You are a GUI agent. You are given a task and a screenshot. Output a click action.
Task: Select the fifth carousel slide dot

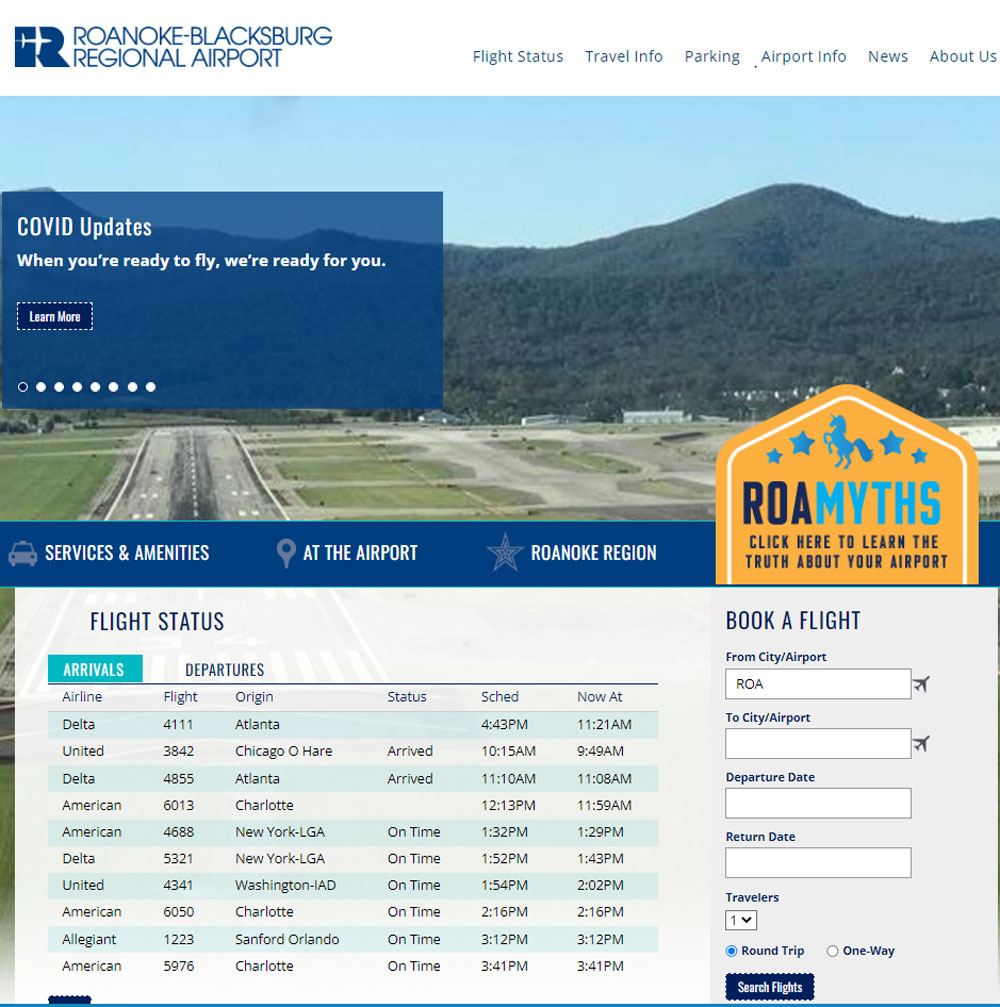coord(95,387)
